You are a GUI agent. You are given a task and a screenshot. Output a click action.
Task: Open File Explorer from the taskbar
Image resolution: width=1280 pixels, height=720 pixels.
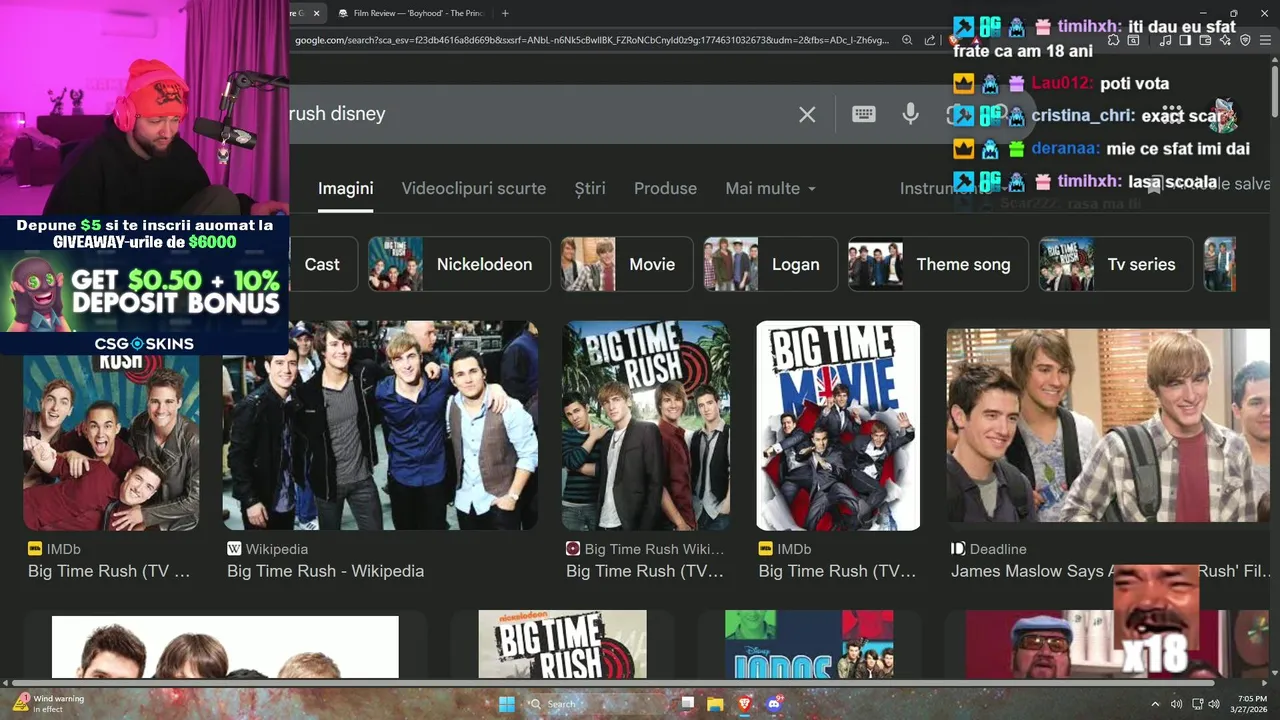click(x=715, y=704)
